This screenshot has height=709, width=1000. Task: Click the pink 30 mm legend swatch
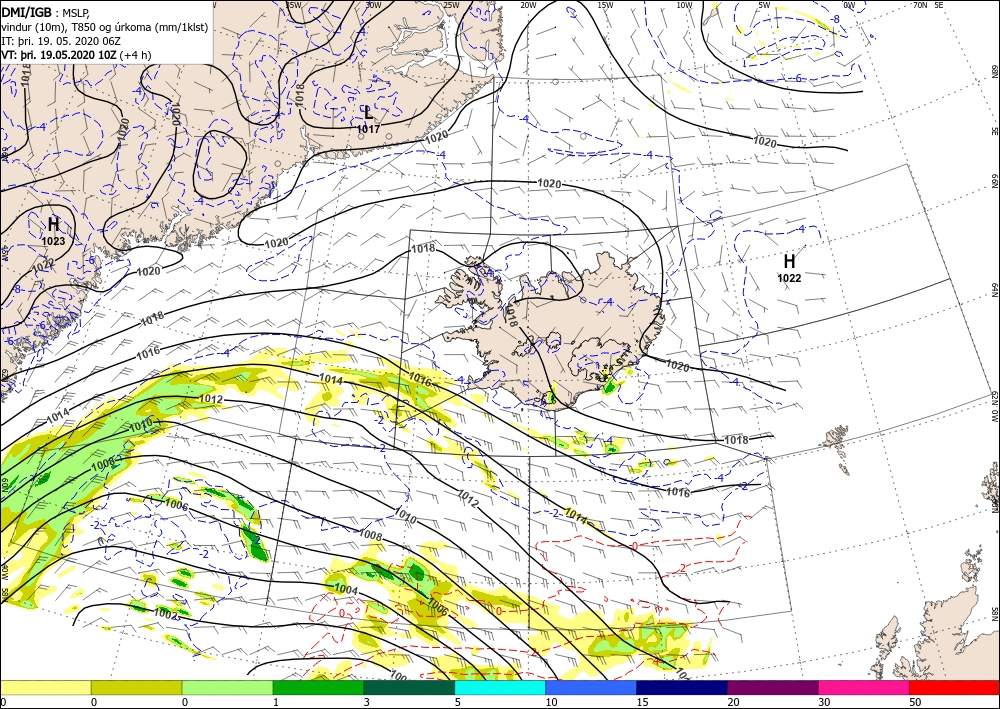click(864, 688)
